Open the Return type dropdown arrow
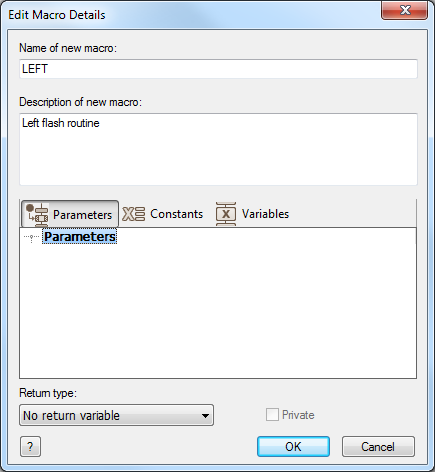Image resolution: width=435 pixels, height=472 pixels. [x=205, y=416]
